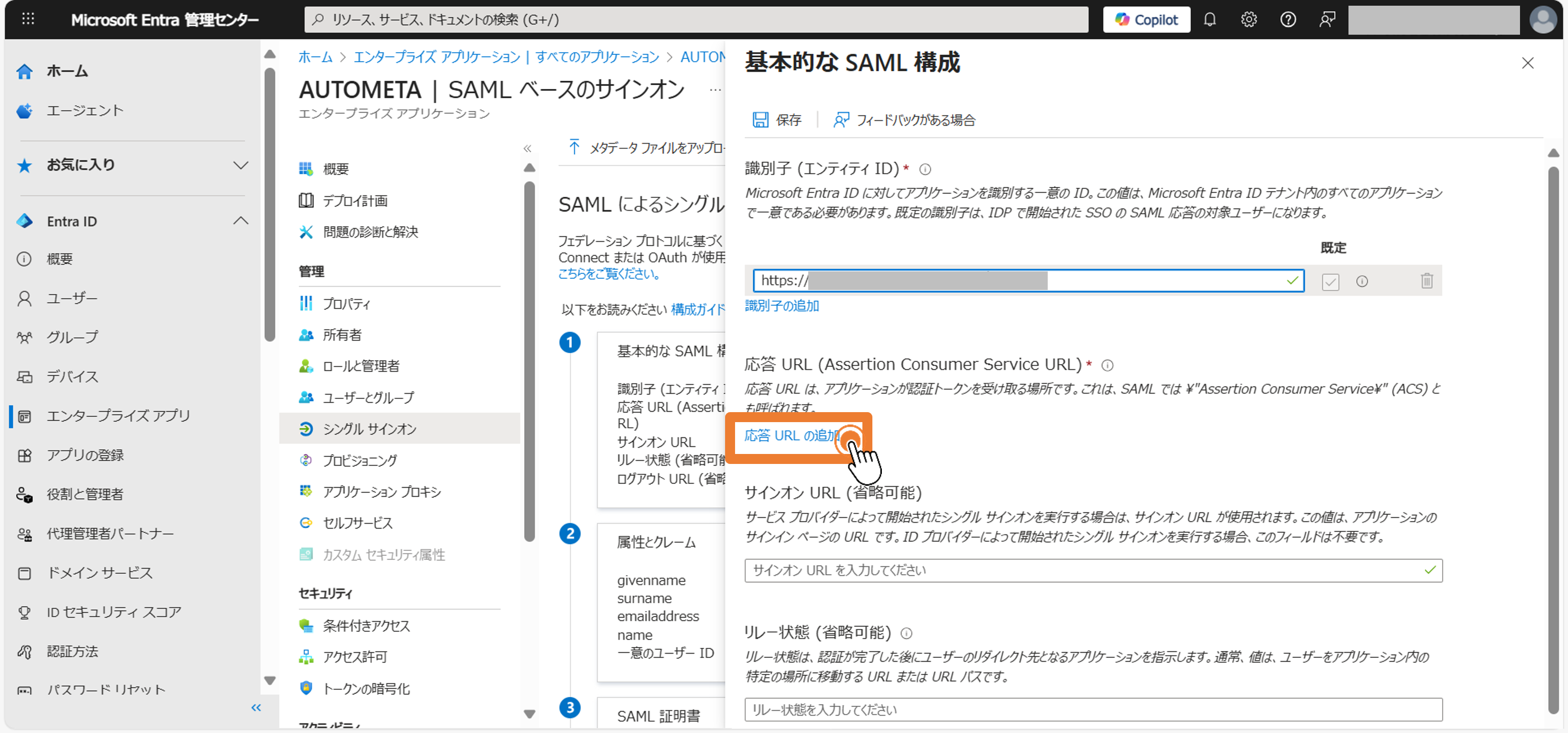Show info for 応答 URL field
1568x733 pixels.
click(1107, 365)
